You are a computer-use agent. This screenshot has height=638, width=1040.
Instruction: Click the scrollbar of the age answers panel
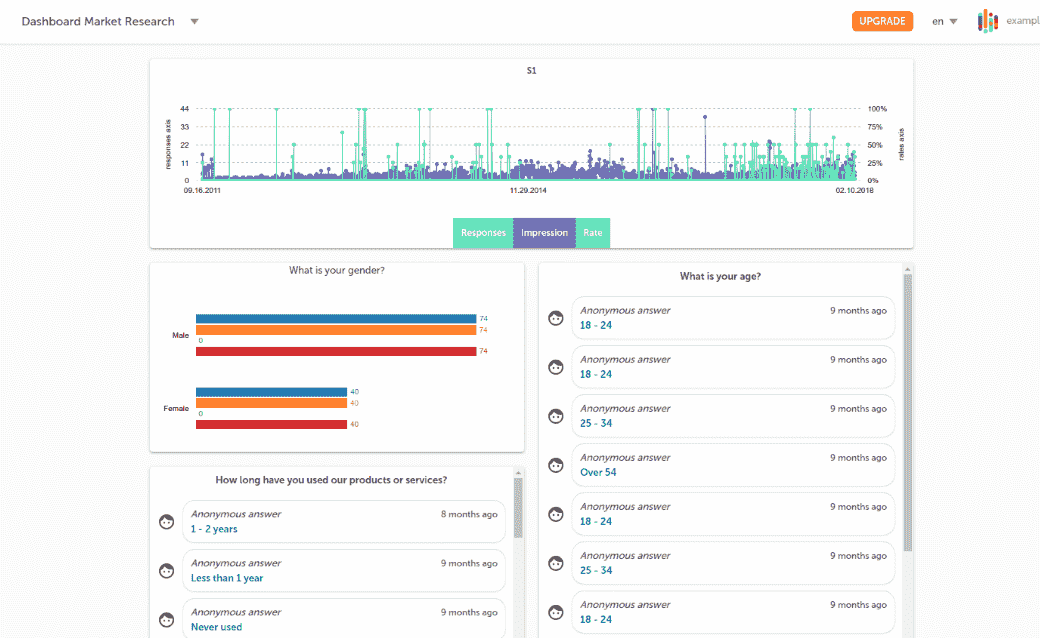tap(908, 410)
